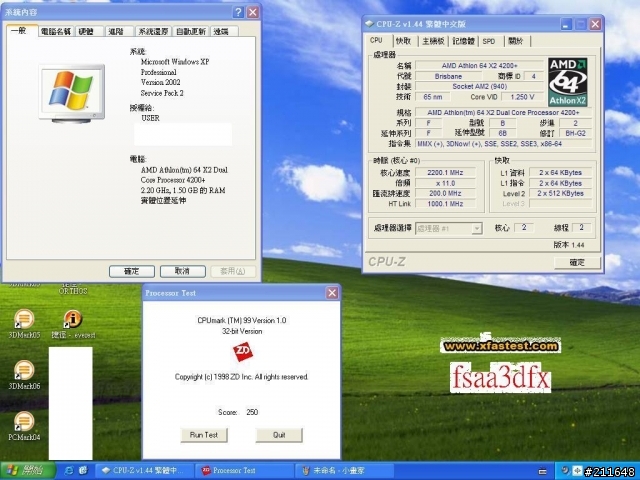Click the CPUmark score value 250
Viewport: 640px width, 480px height.
point(252,412)
